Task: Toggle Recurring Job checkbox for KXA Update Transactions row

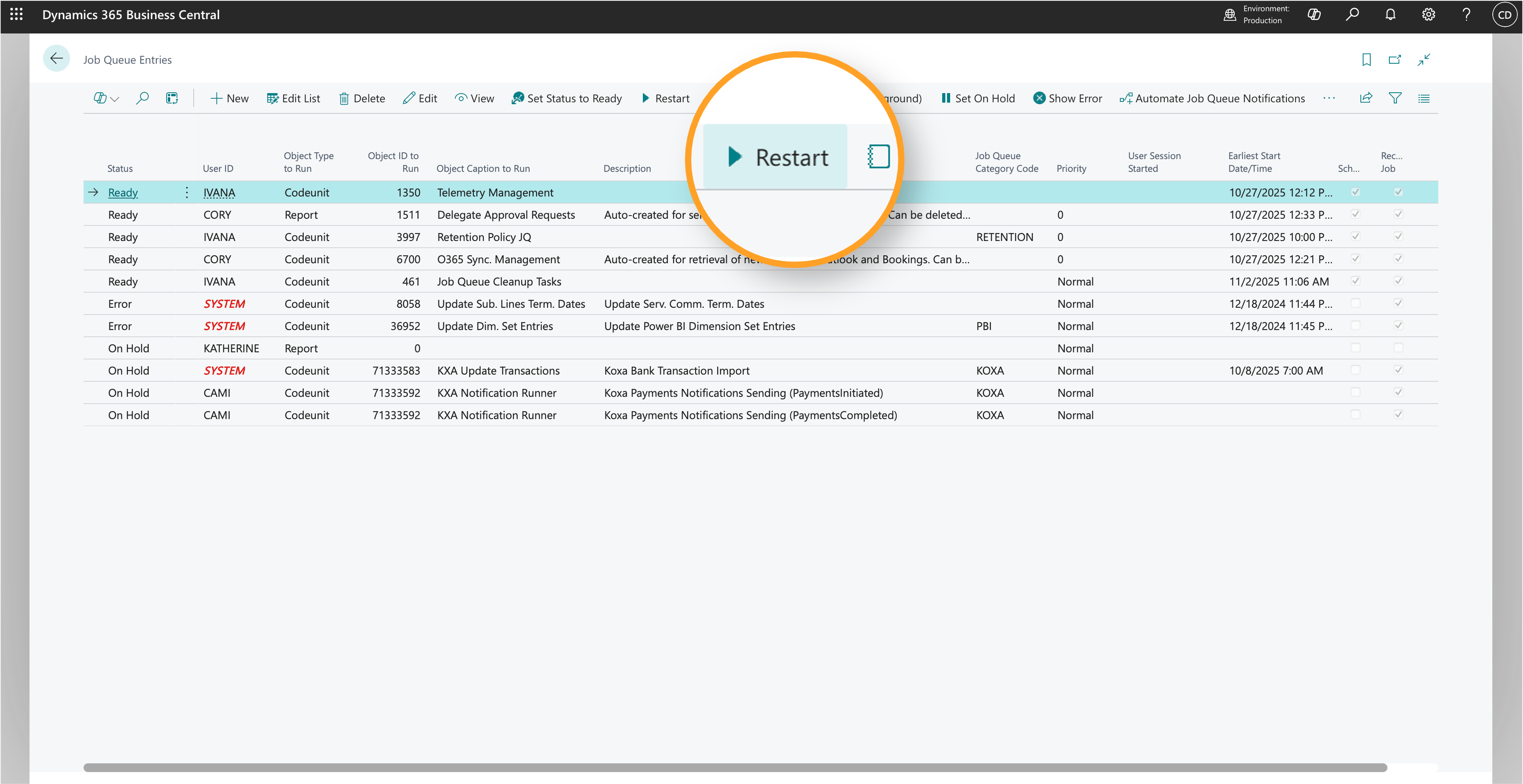Action: (x=1398, y=370)
